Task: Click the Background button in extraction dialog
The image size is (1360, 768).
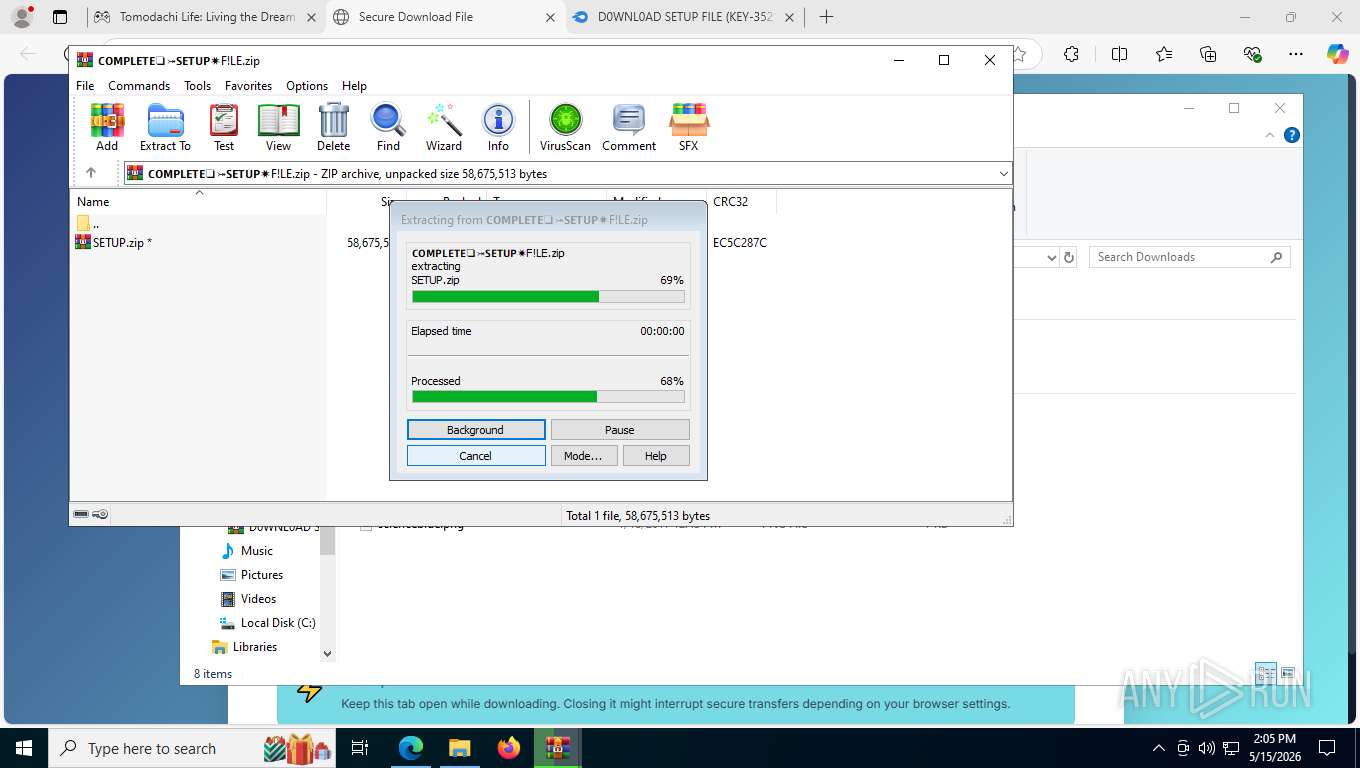Action: click(476, 430)
